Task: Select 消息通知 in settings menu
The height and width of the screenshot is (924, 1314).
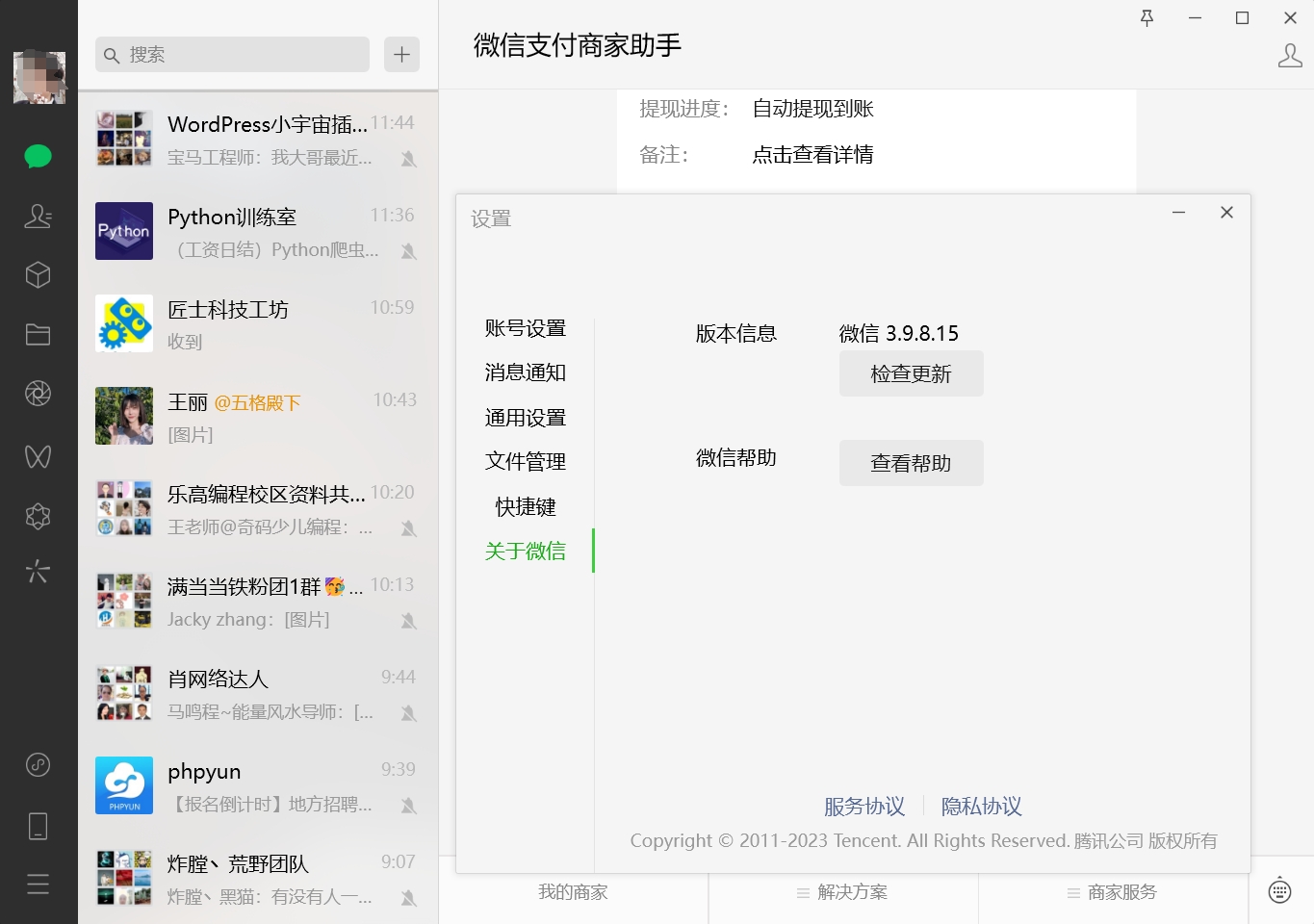Action: pos(525,372)
